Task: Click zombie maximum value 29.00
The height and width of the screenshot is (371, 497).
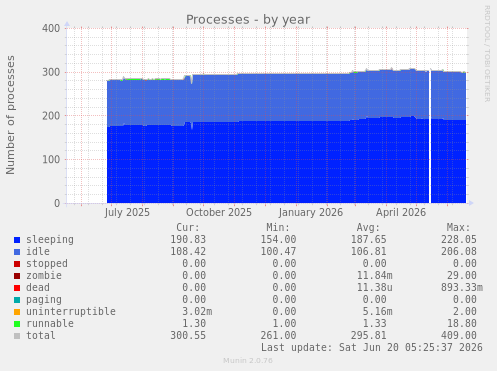Action: [462, 275]
